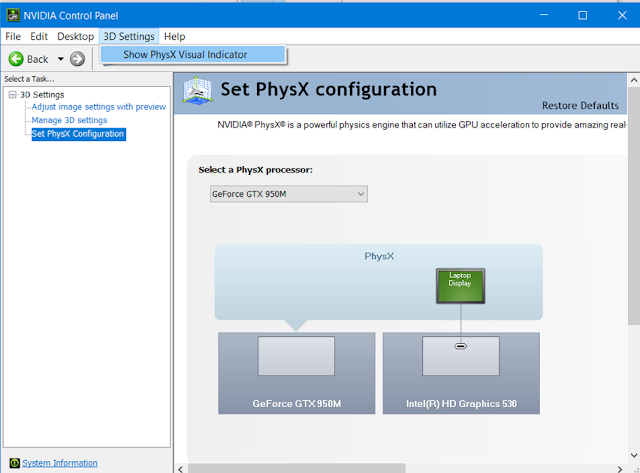
Task: Click the vertical scrollbar thumb
Action: pyautogui.click(x=633, y=206)
